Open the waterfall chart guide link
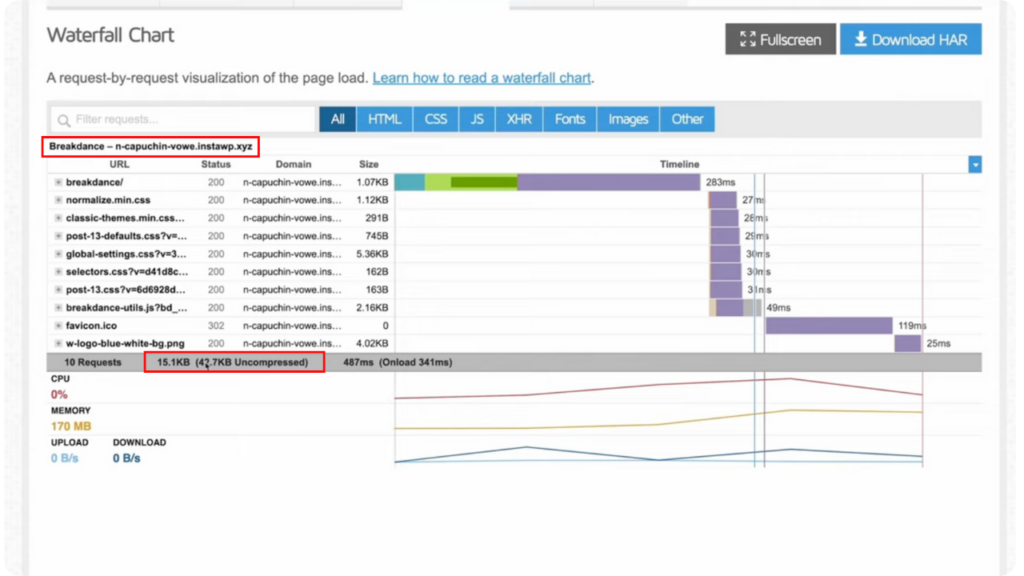Screen dimensions: 1024x576 pyautogui.click(x=481, y=78)
